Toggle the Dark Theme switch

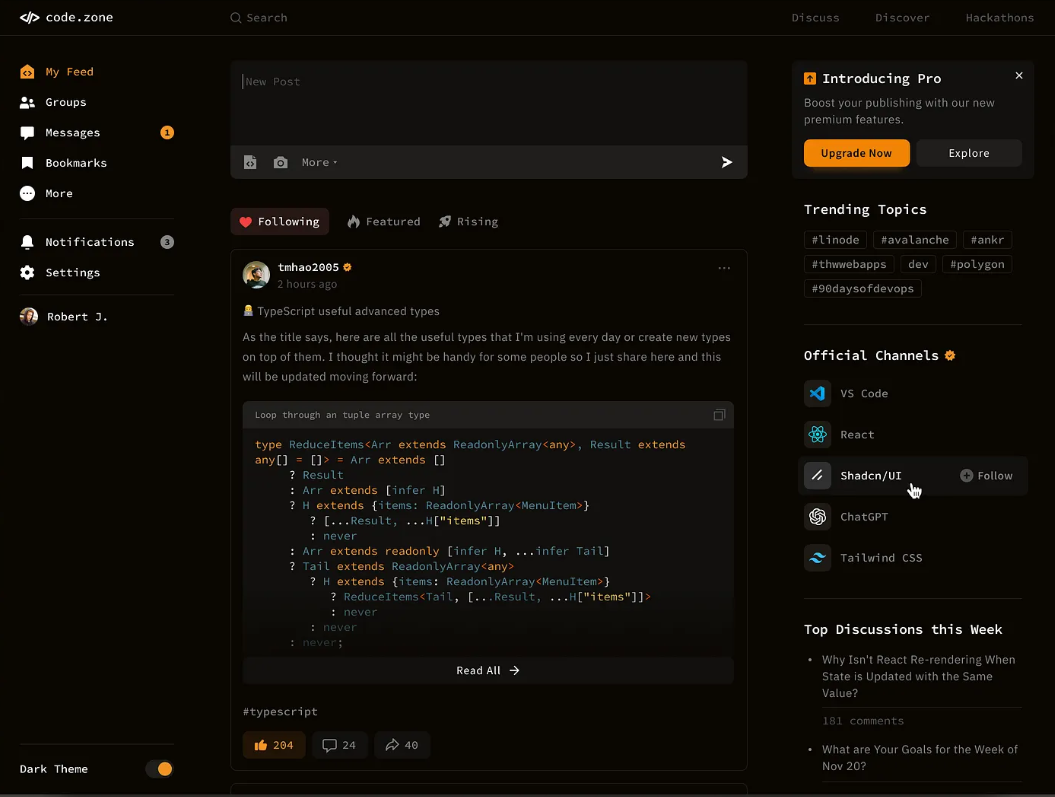pyautogui.click(x=159, y=769)
